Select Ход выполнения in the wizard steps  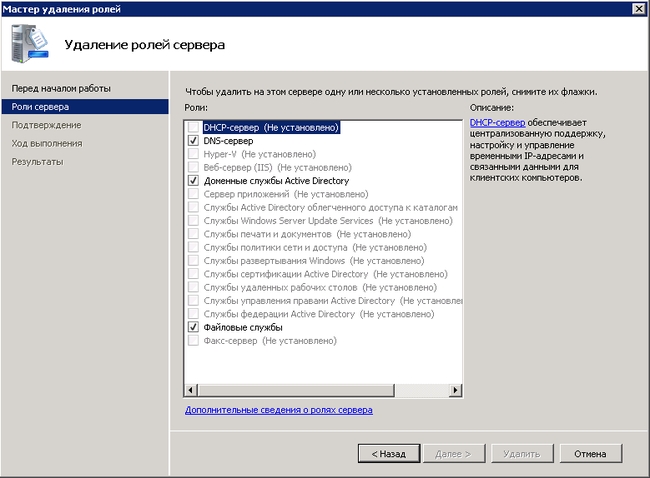[47, 143]
